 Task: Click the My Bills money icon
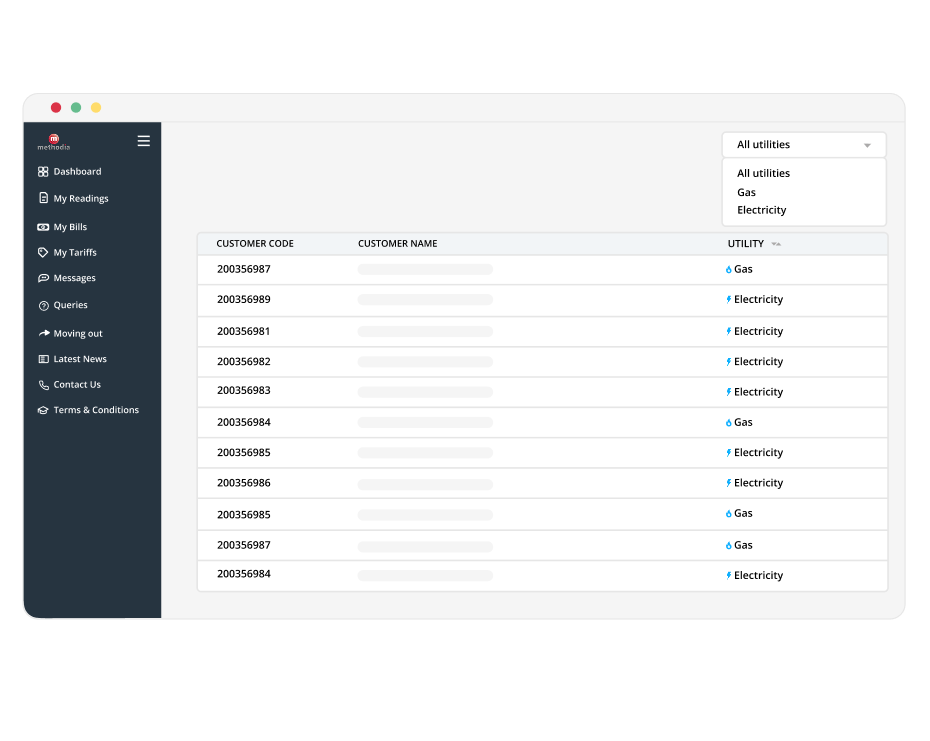coord(43,227)
